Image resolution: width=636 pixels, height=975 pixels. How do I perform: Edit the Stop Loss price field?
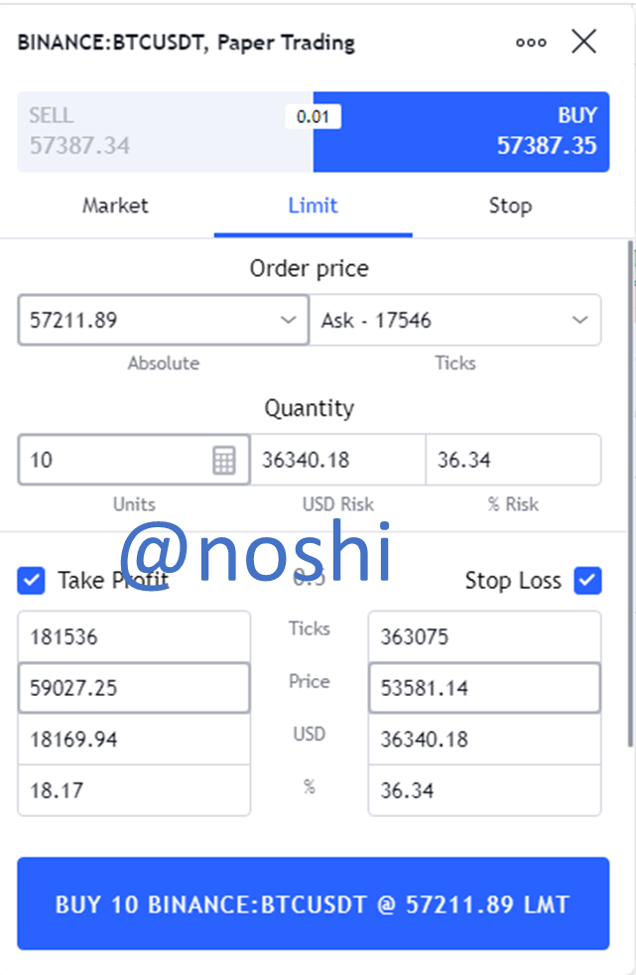tap(484, 688)
